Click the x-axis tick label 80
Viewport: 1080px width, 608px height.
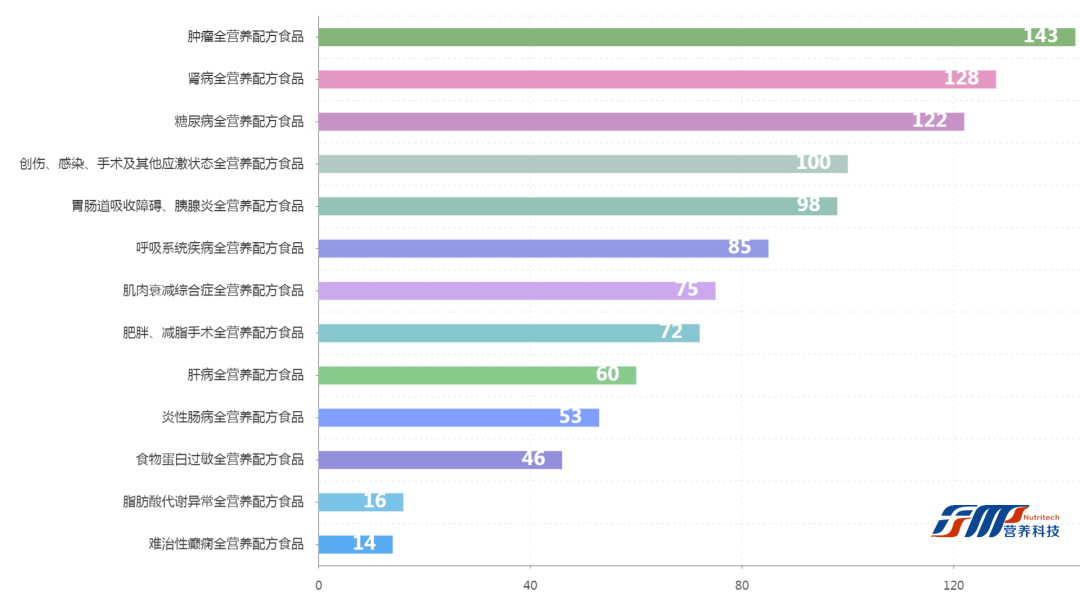[742, 586]
